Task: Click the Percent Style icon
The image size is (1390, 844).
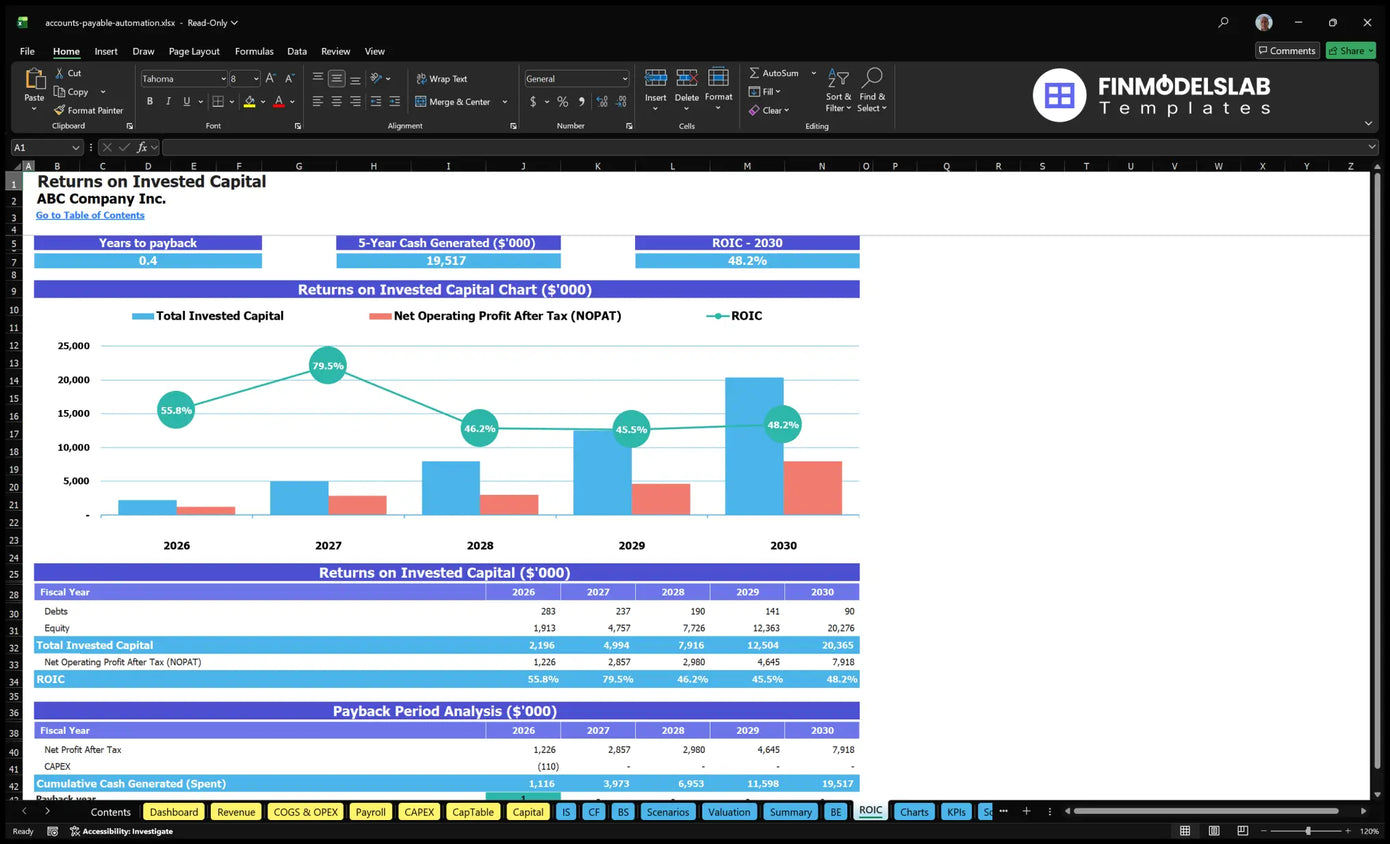Action: click(562, 102)
